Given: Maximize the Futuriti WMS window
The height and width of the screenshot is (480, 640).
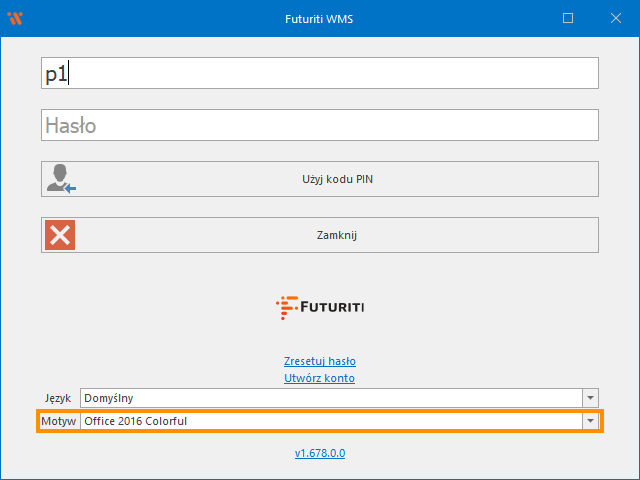Looking at the screenshot, I should [568, 18].
